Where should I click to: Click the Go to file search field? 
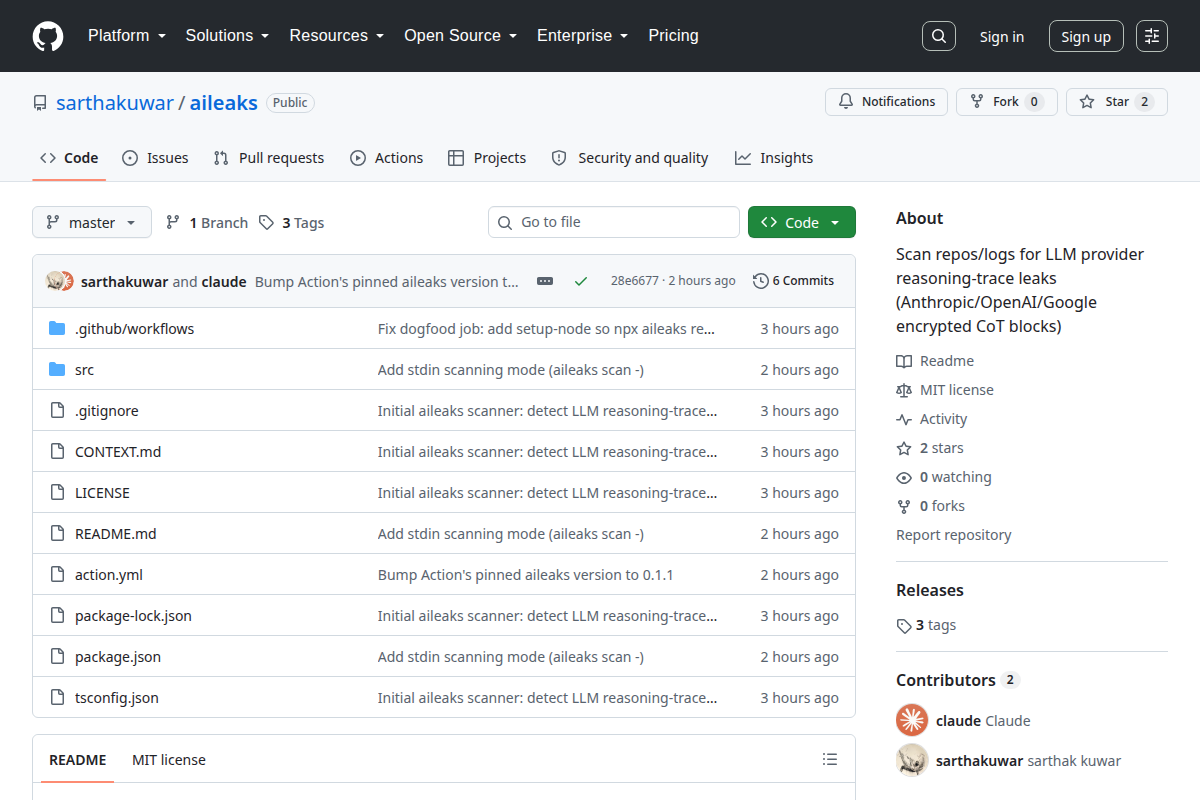coord(614,222)
